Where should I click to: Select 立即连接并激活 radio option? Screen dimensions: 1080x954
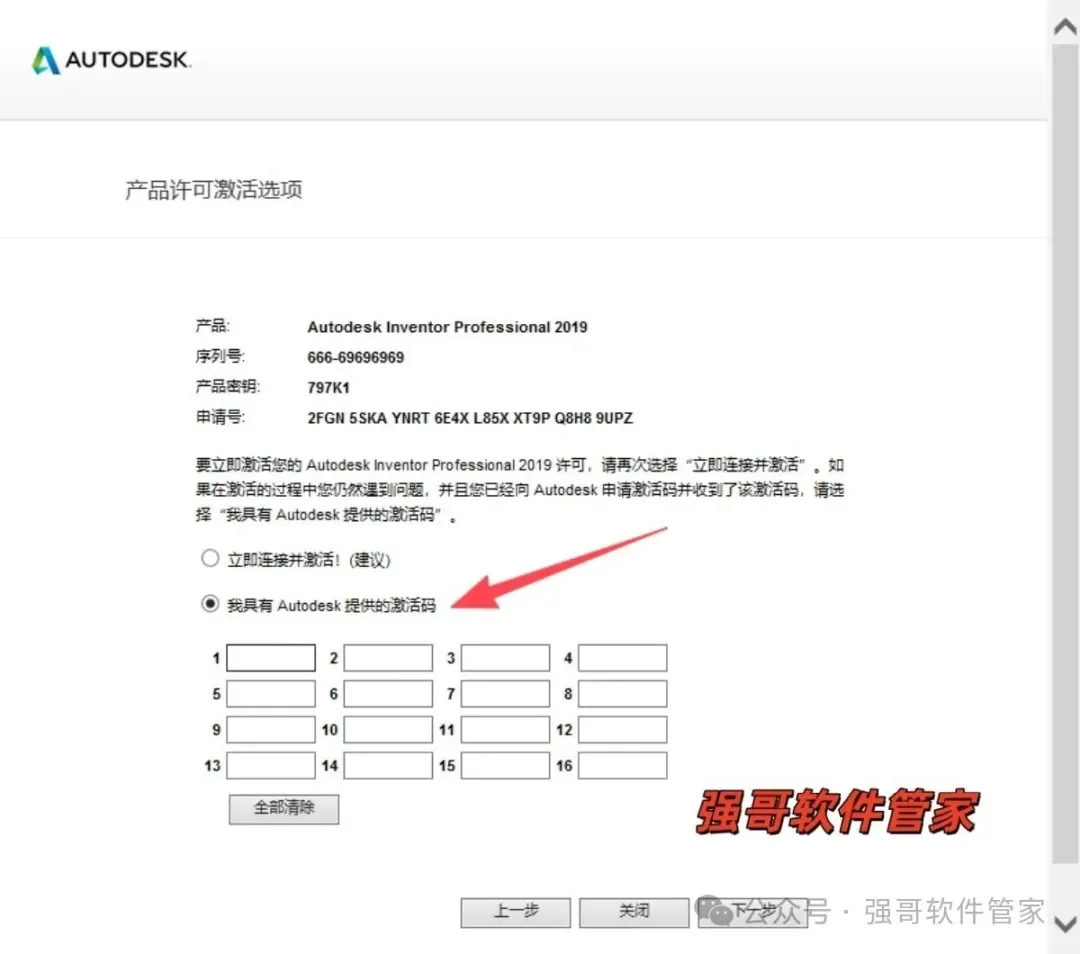210,558
